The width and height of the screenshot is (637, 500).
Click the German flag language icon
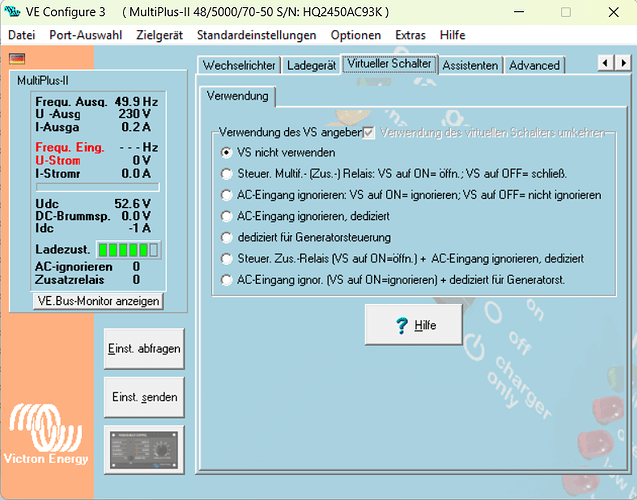[x=17, y=59]
